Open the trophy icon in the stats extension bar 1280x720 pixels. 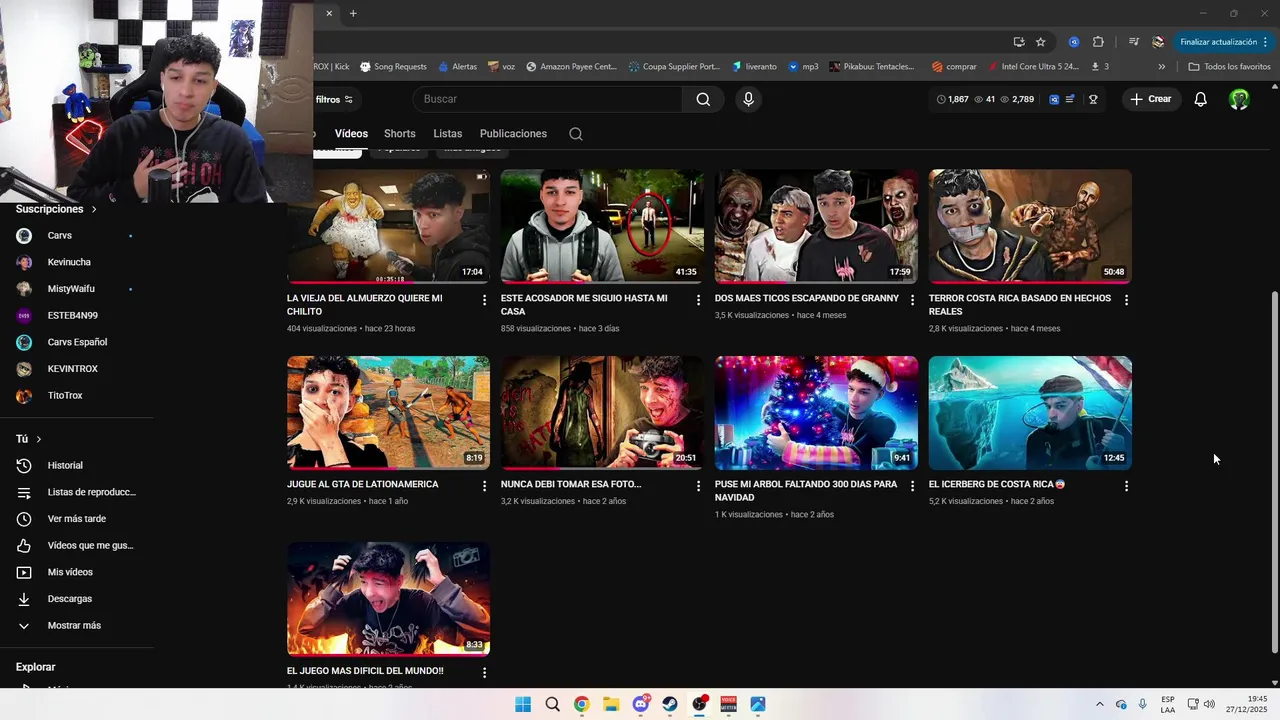(x=1093, y=99)
